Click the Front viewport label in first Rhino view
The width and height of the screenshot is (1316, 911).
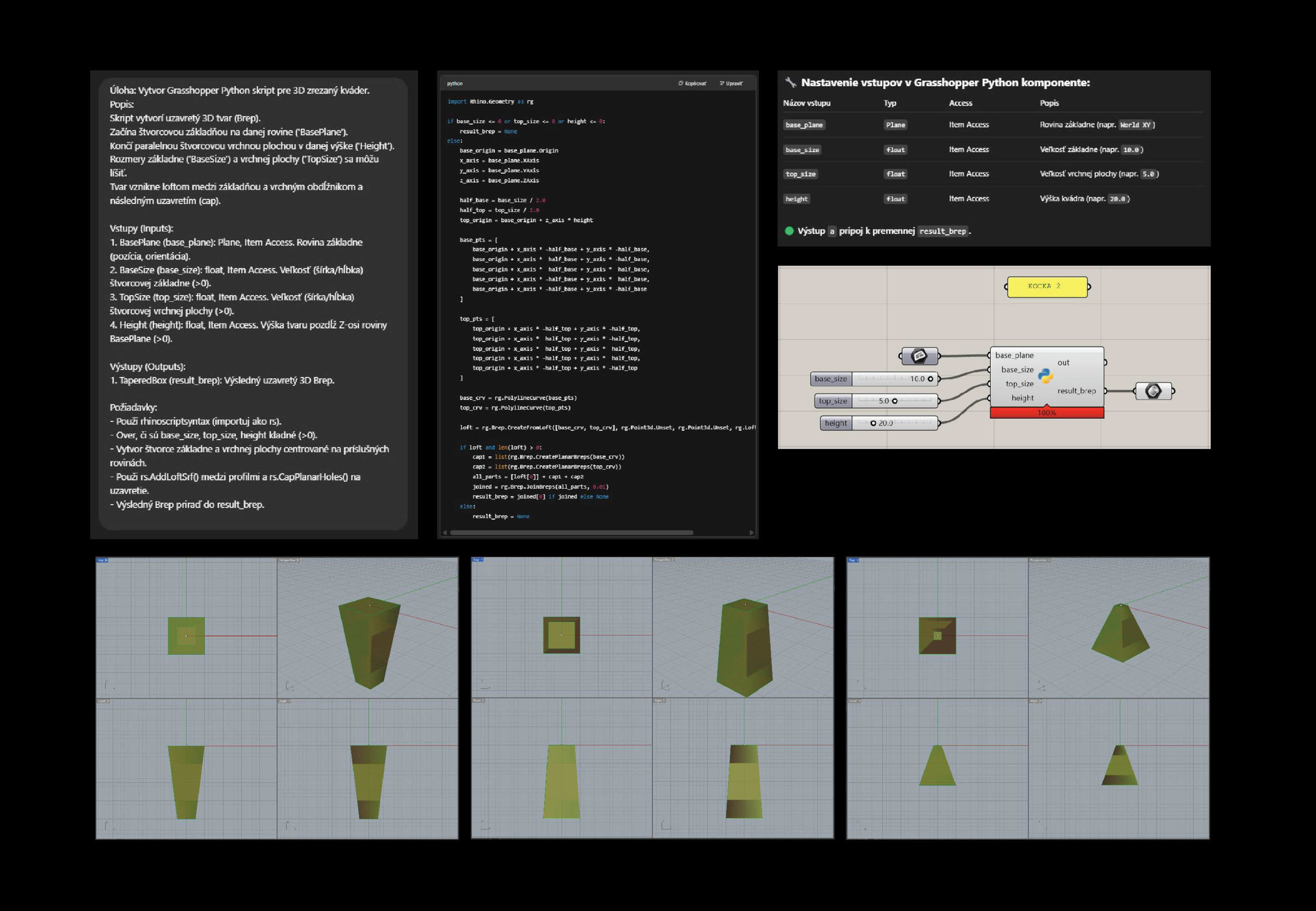pyautogui.click(x=103, y=701)
